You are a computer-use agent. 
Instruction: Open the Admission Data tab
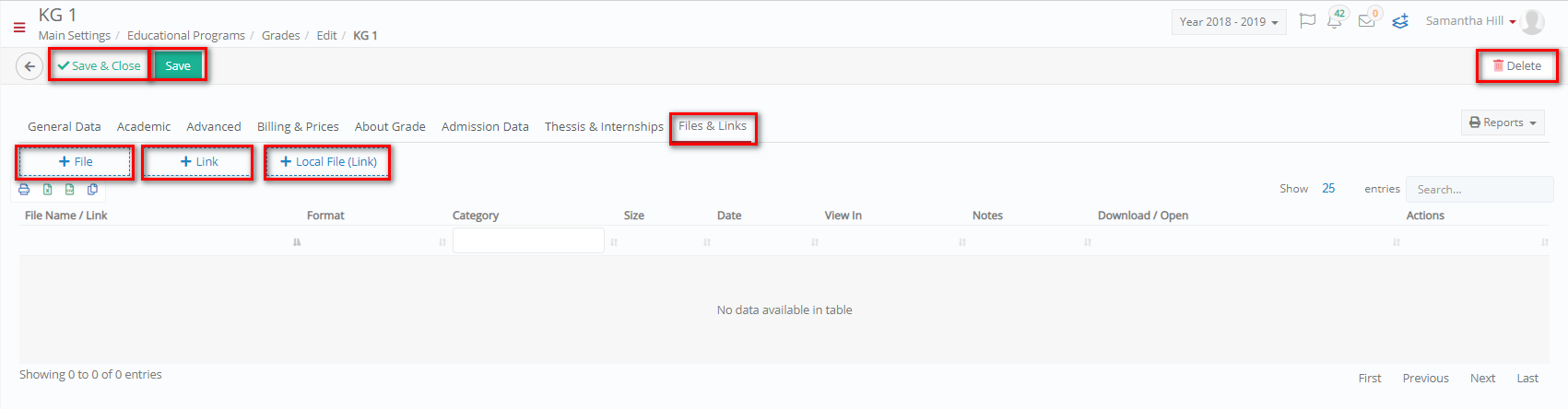[x=485, y=127]
